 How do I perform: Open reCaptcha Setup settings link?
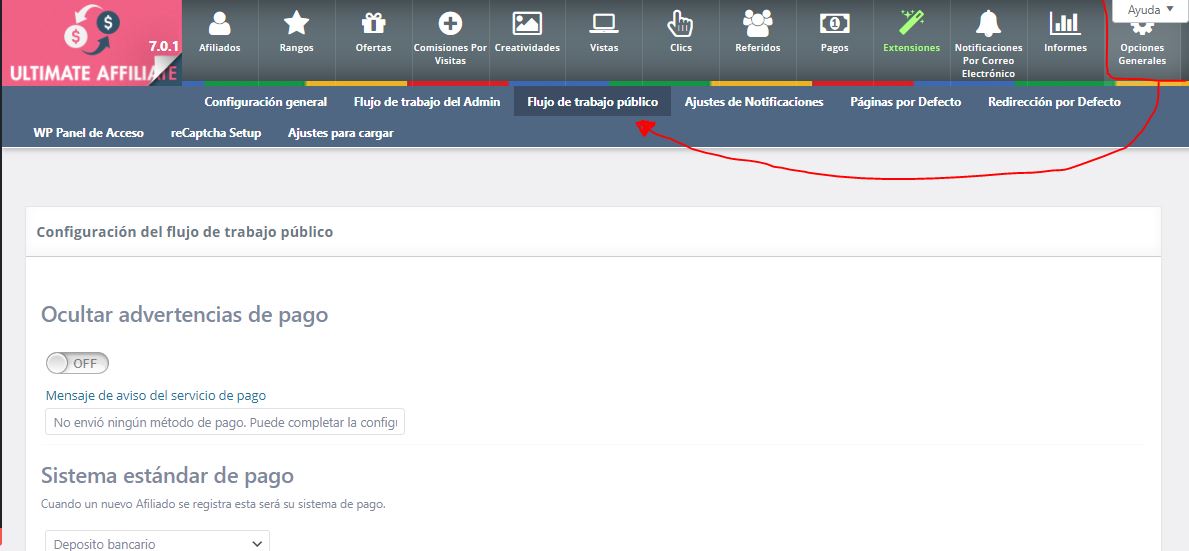point(216,133)
